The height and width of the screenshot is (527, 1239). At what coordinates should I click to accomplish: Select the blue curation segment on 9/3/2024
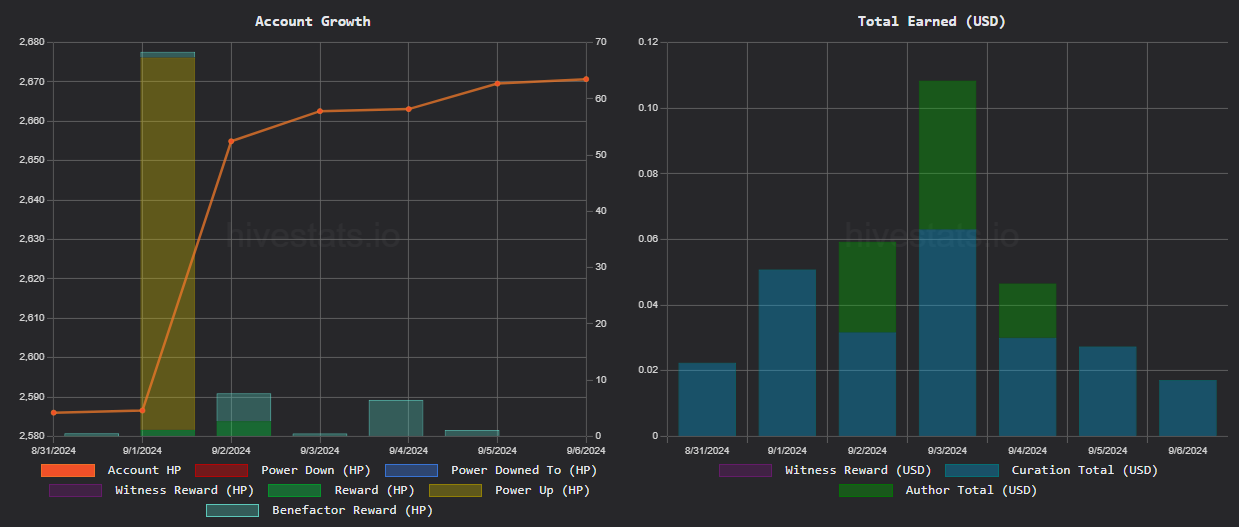[x=947, y=333]
